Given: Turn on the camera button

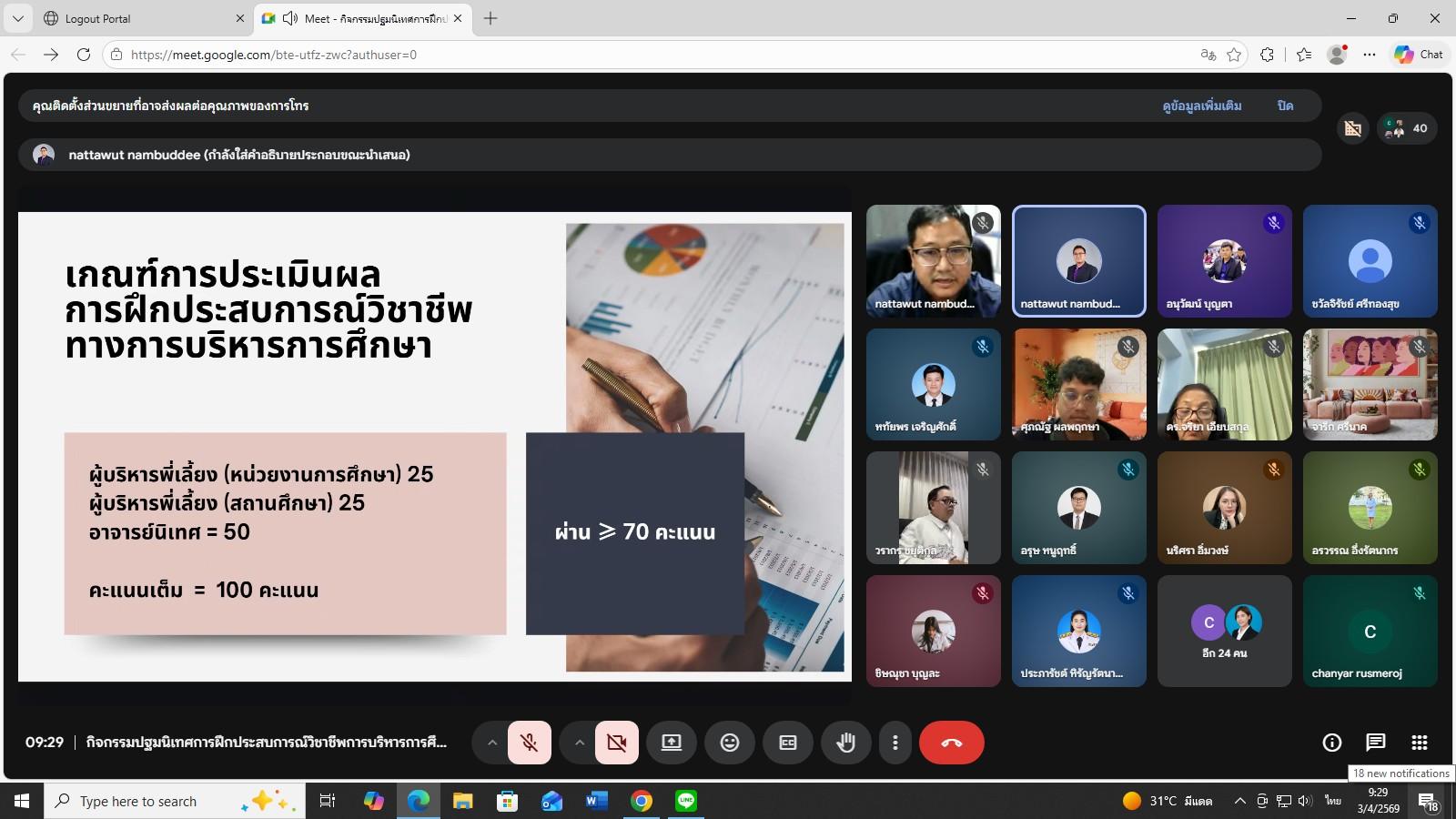Looking at the screenshot, I should [x=616, y=743].
